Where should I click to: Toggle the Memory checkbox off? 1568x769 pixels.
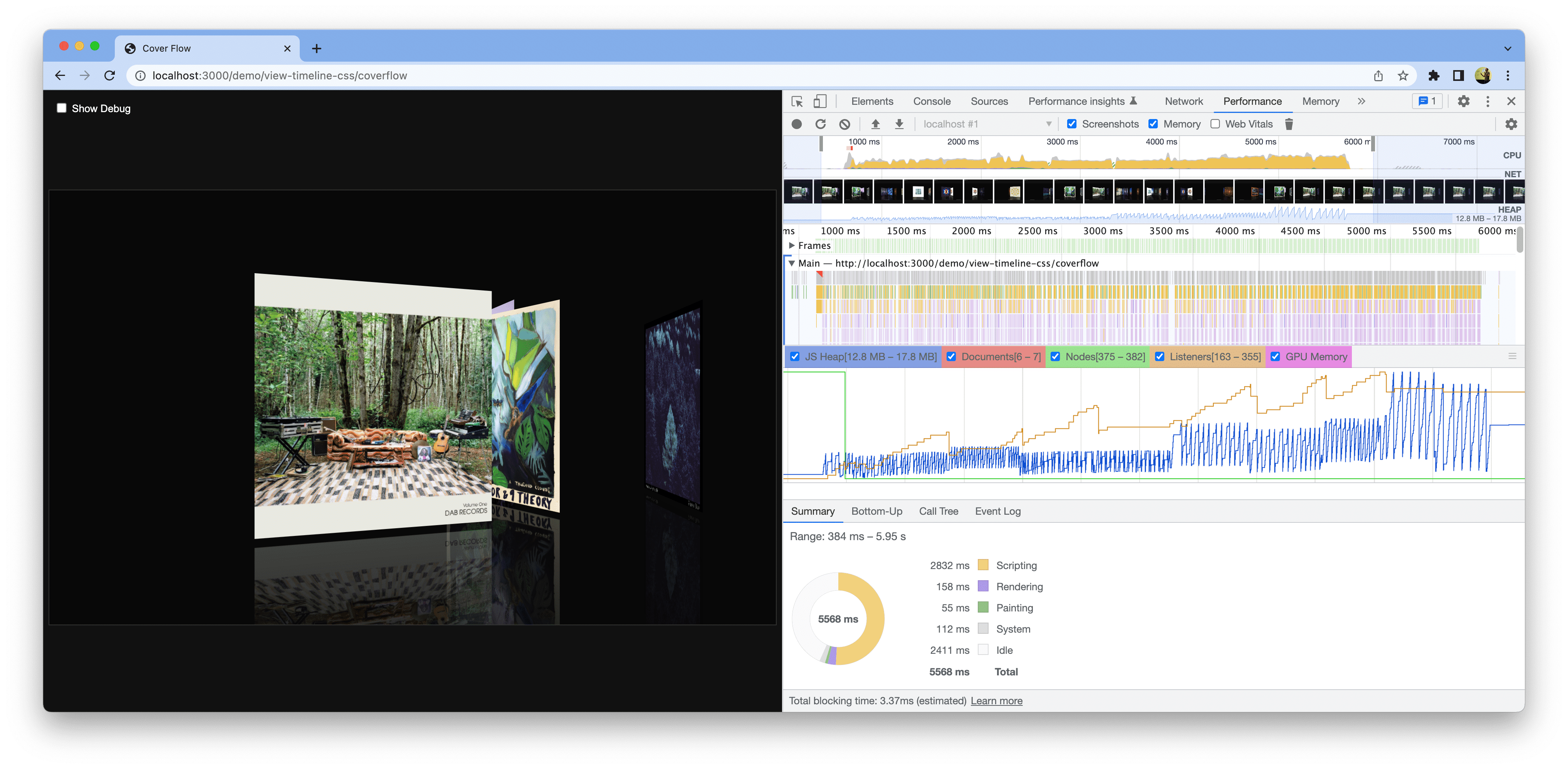[x=1155, y=124]
